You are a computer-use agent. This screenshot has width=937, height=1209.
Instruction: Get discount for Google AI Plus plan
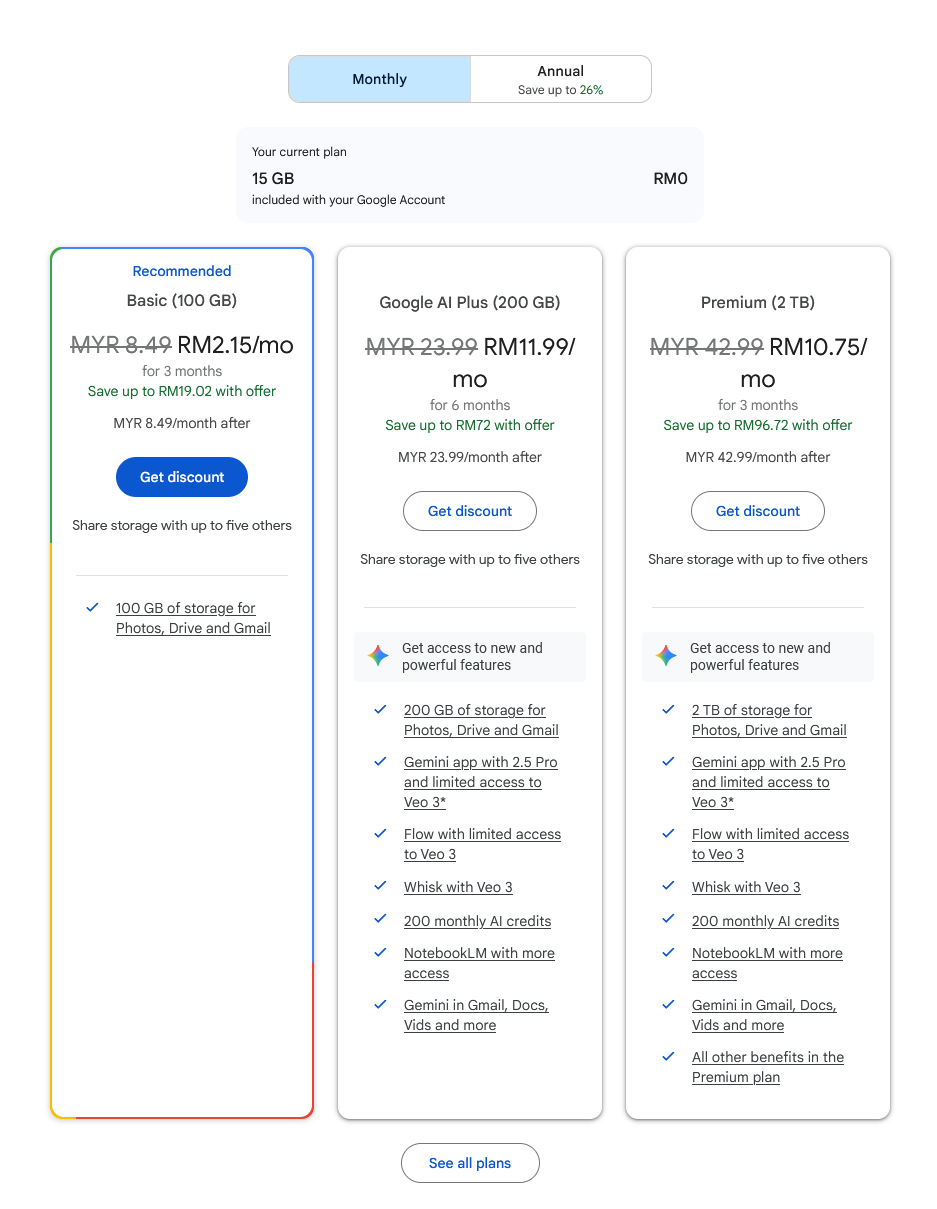470,511
